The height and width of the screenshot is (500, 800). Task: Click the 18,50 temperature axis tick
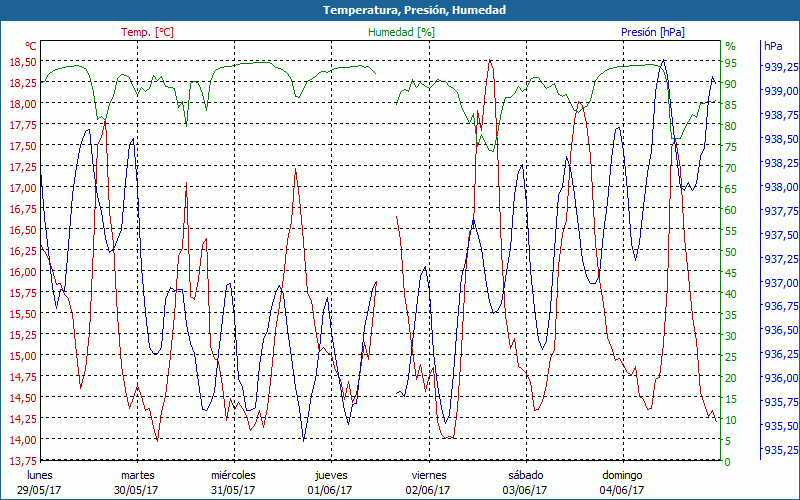tap(21, 62)
